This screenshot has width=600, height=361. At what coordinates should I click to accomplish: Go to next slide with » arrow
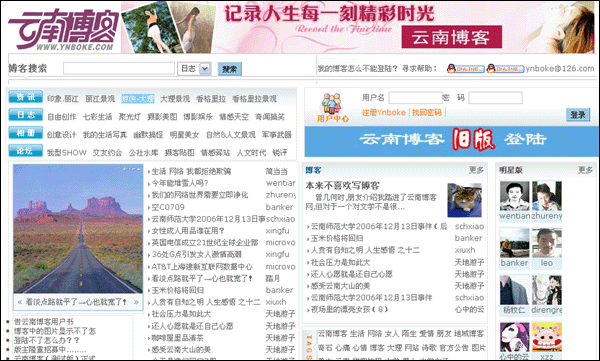(x=137, y=302)
